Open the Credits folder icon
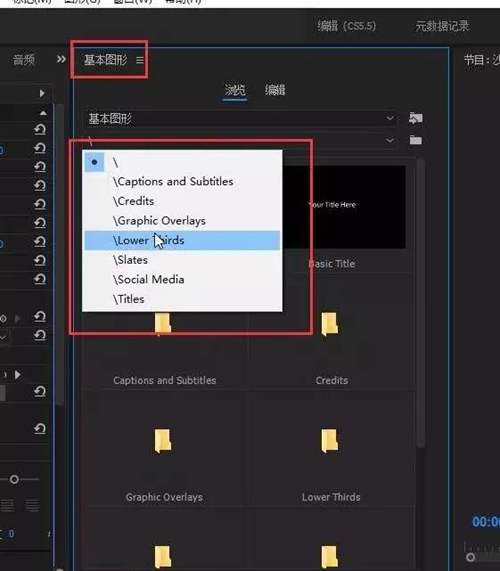The width and height of the screenshot is (500, 571). (330, 323)
